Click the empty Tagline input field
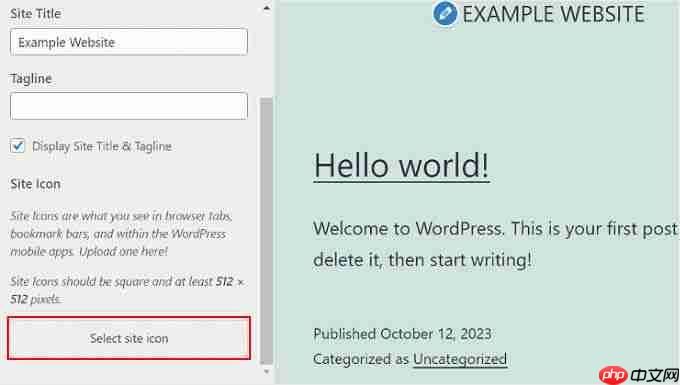 coord(129,106)
